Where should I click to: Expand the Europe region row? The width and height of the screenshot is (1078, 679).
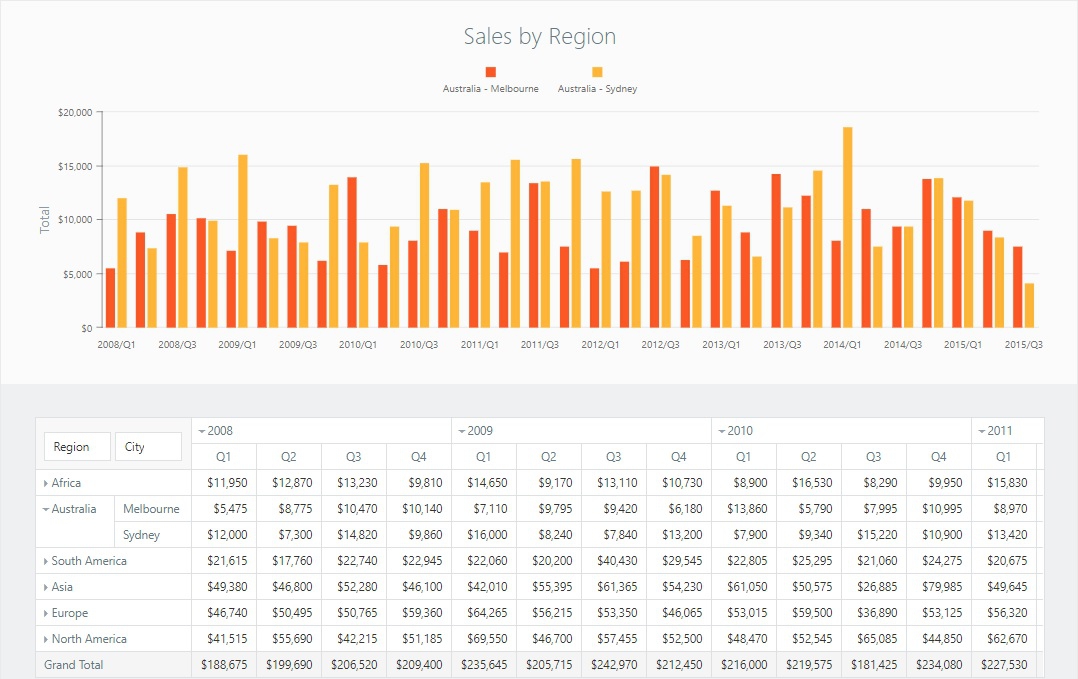click(46, 613)
